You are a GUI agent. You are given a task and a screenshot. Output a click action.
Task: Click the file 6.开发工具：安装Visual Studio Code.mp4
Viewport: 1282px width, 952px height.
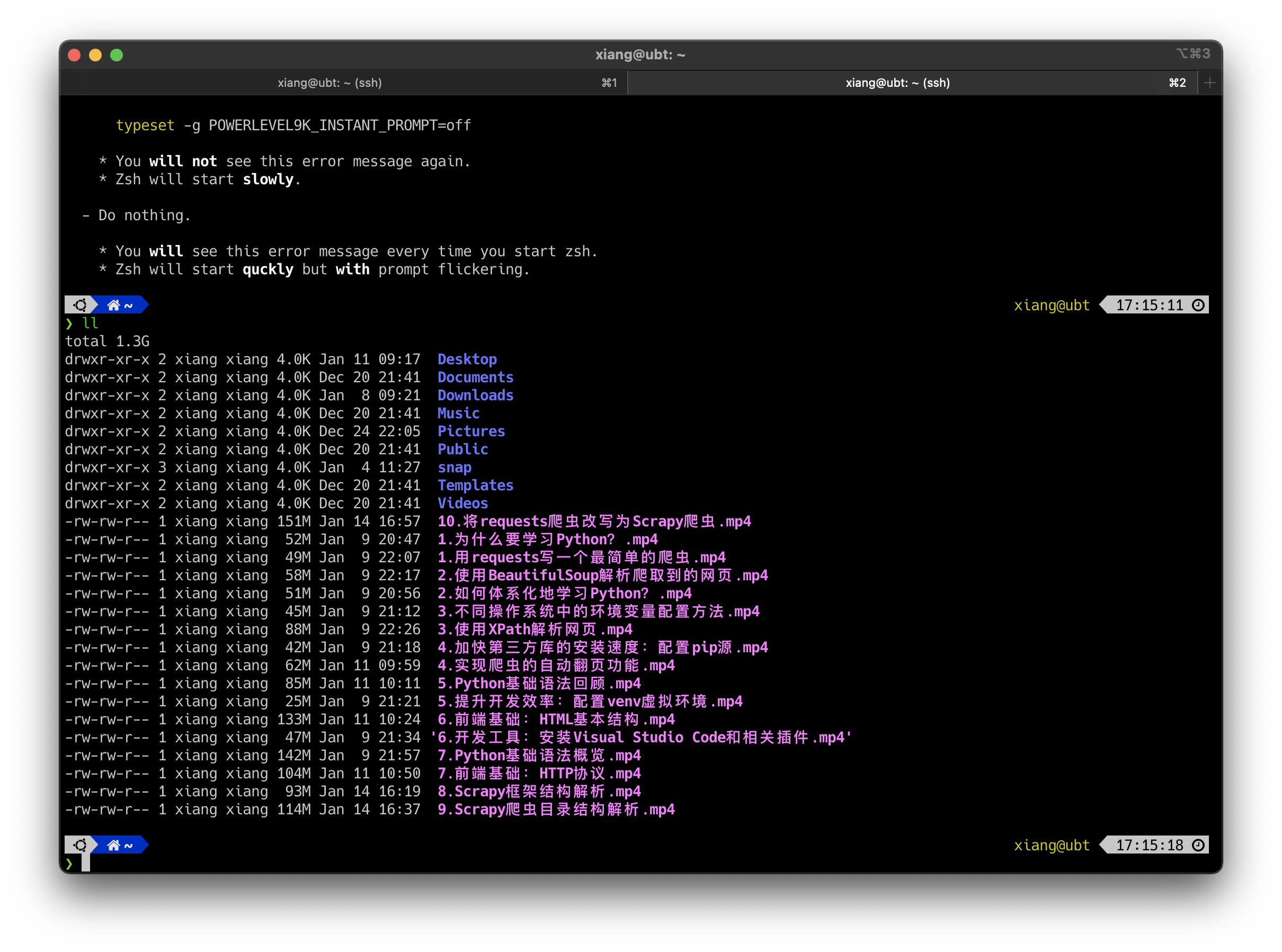641,737
